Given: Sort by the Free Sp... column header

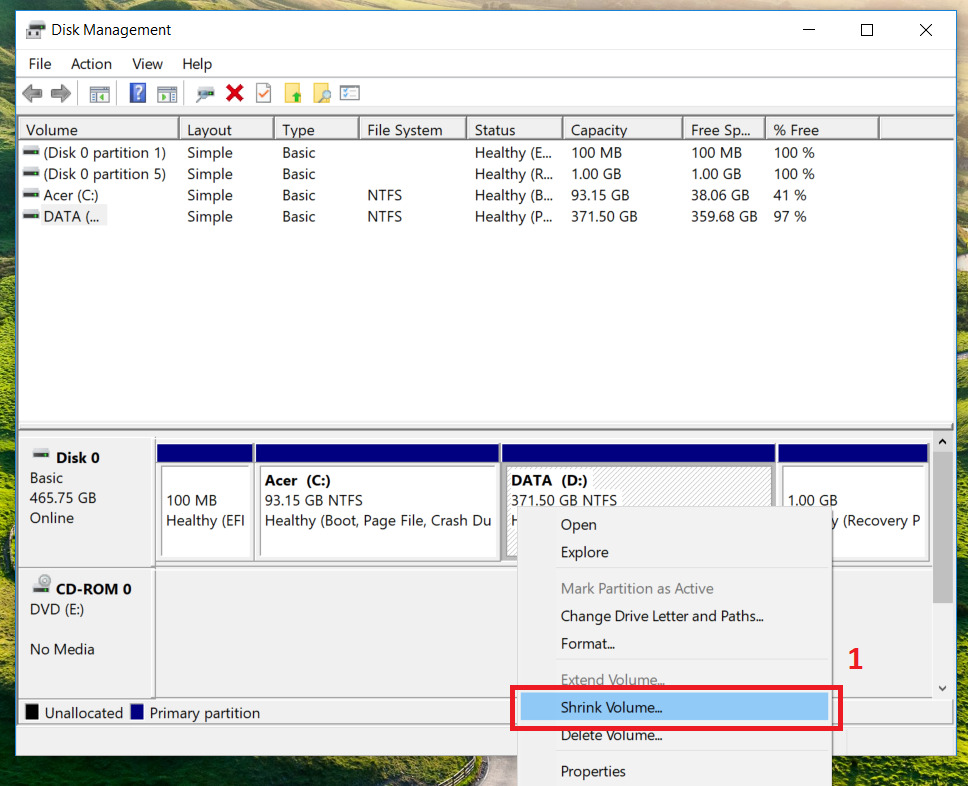Looking at the screenshot, I should (724, 130).
